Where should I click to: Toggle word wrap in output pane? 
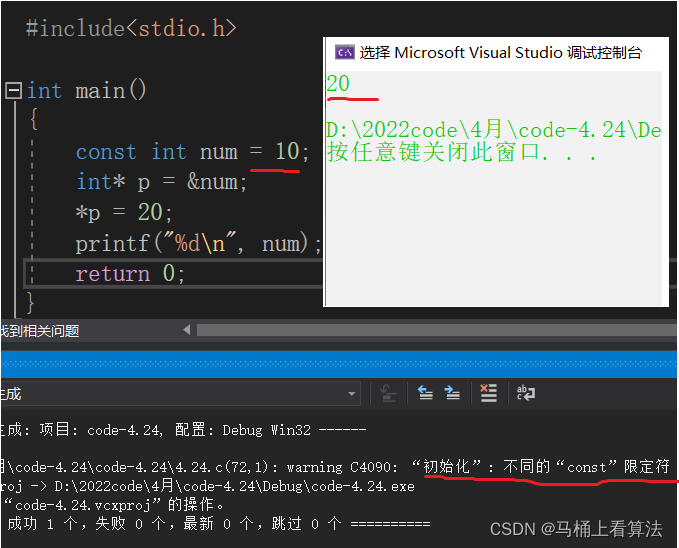tap(525, 393)
